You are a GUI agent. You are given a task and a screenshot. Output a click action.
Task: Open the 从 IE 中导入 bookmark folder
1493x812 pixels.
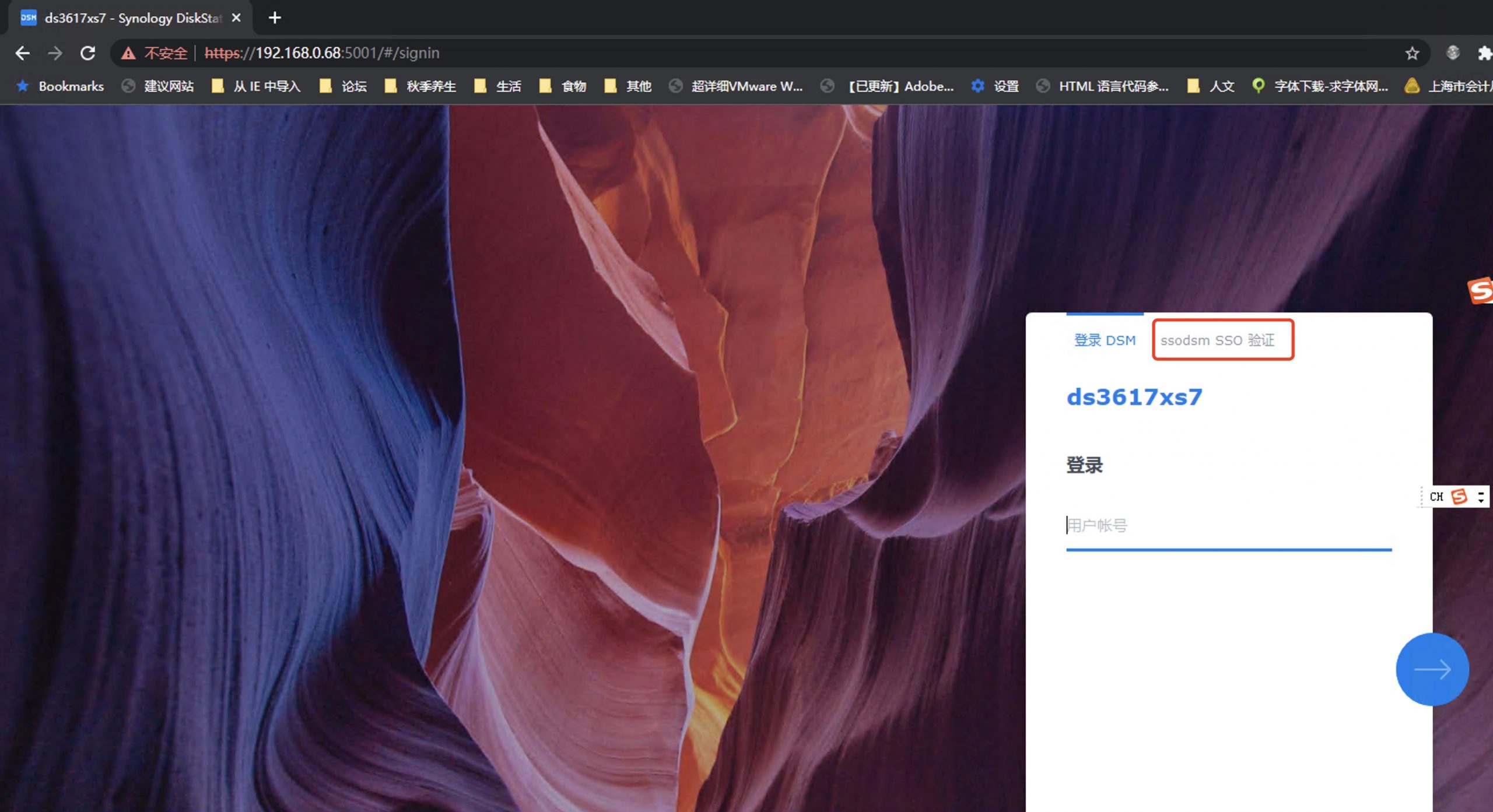[x=256, y=86]
